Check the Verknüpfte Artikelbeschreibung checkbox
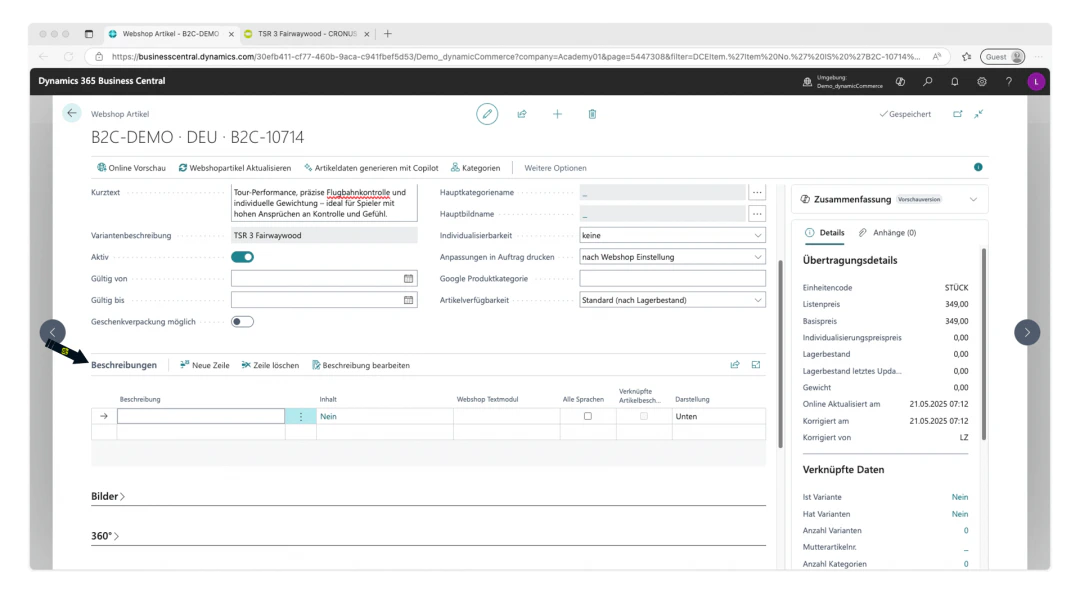 pos(644,416)
